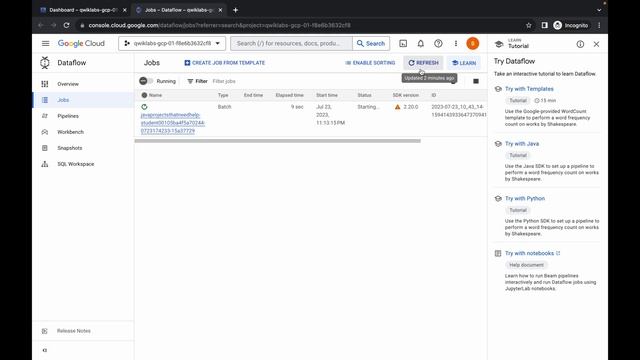Open Snapshots in Dataflow sidebar

(x=69, y=148)
